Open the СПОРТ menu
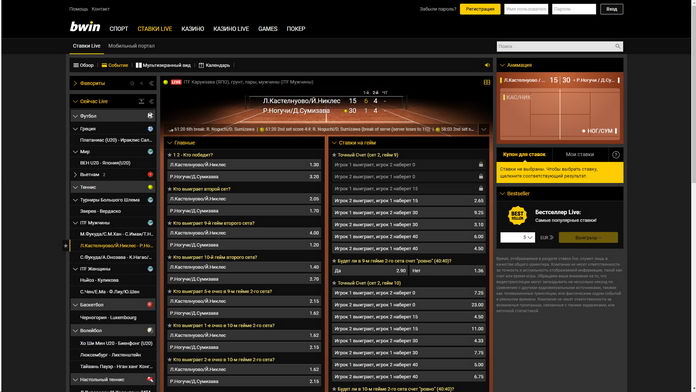Screen dimensions: 696x392 (119, 29)
